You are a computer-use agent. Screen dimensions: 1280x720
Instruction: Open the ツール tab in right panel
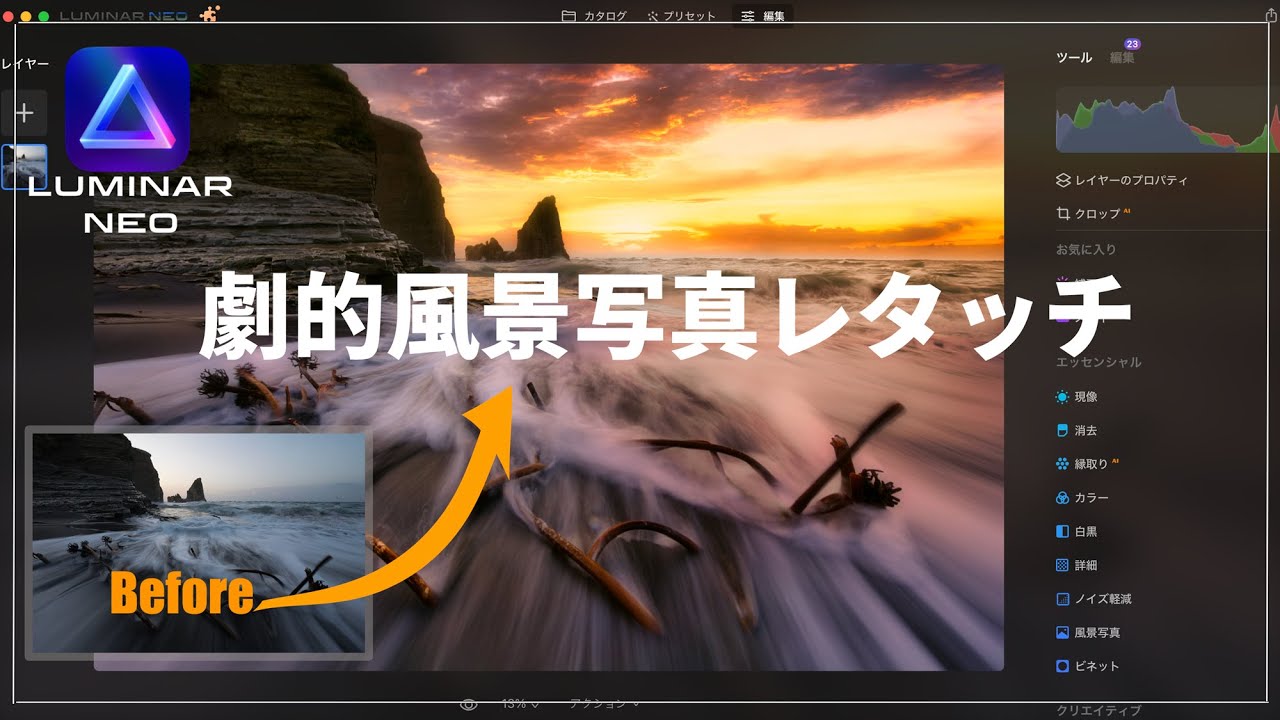[1074, 58]
